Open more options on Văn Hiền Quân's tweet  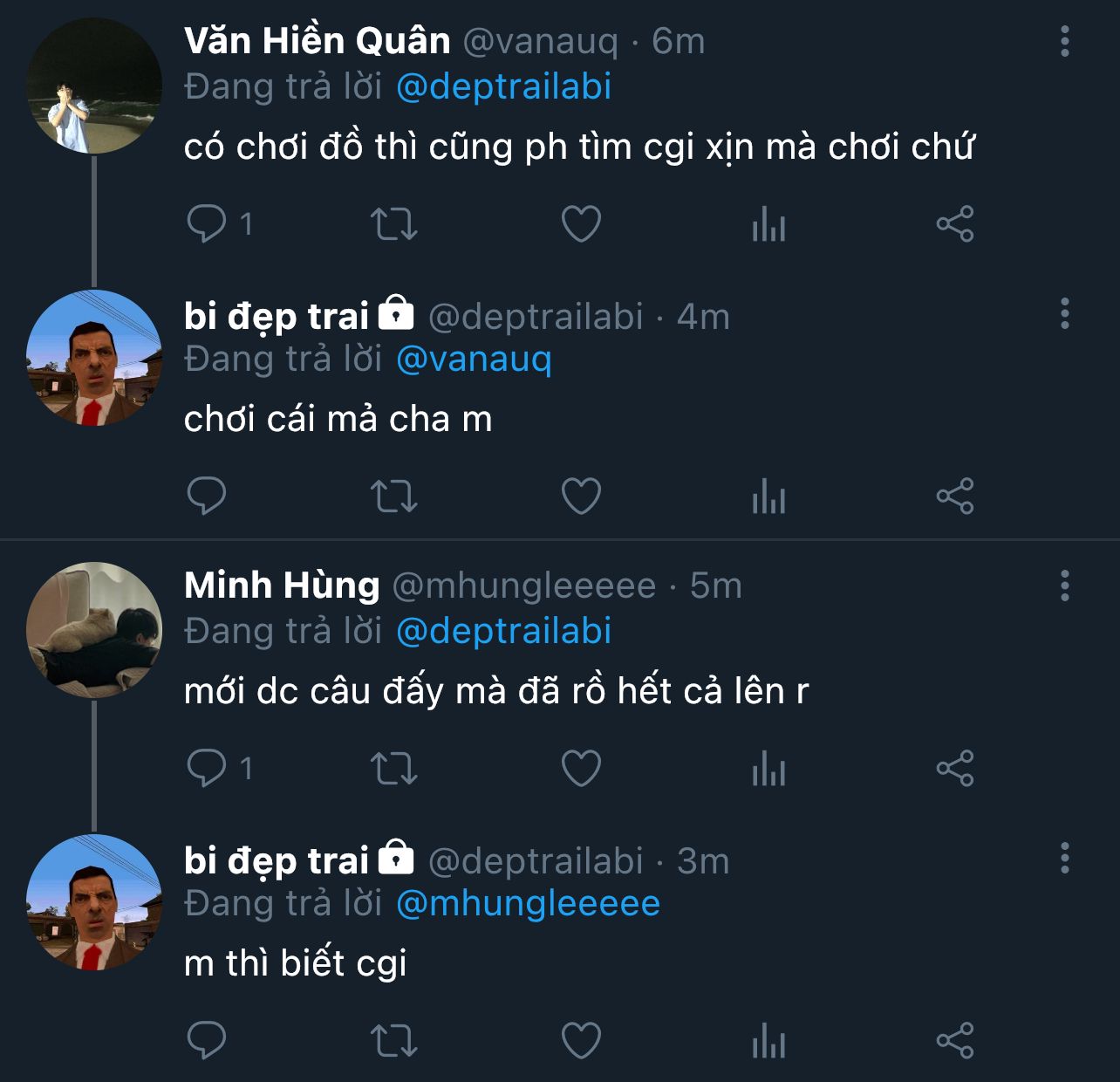click(x=1064, y=41)
